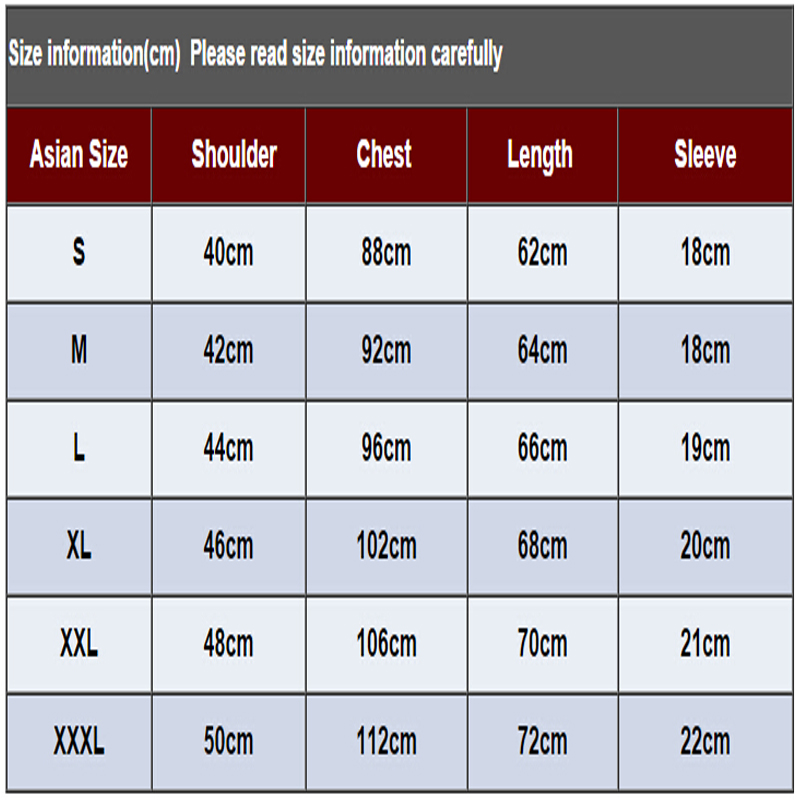Select the Length column header
Screen dimensions: 800x800
542,155
